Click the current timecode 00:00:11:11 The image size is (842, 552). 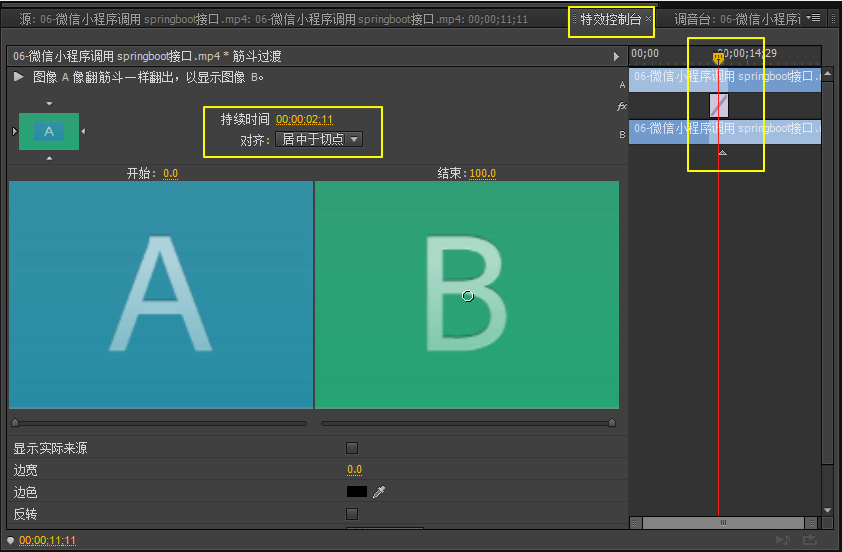[x=47, y=541]
